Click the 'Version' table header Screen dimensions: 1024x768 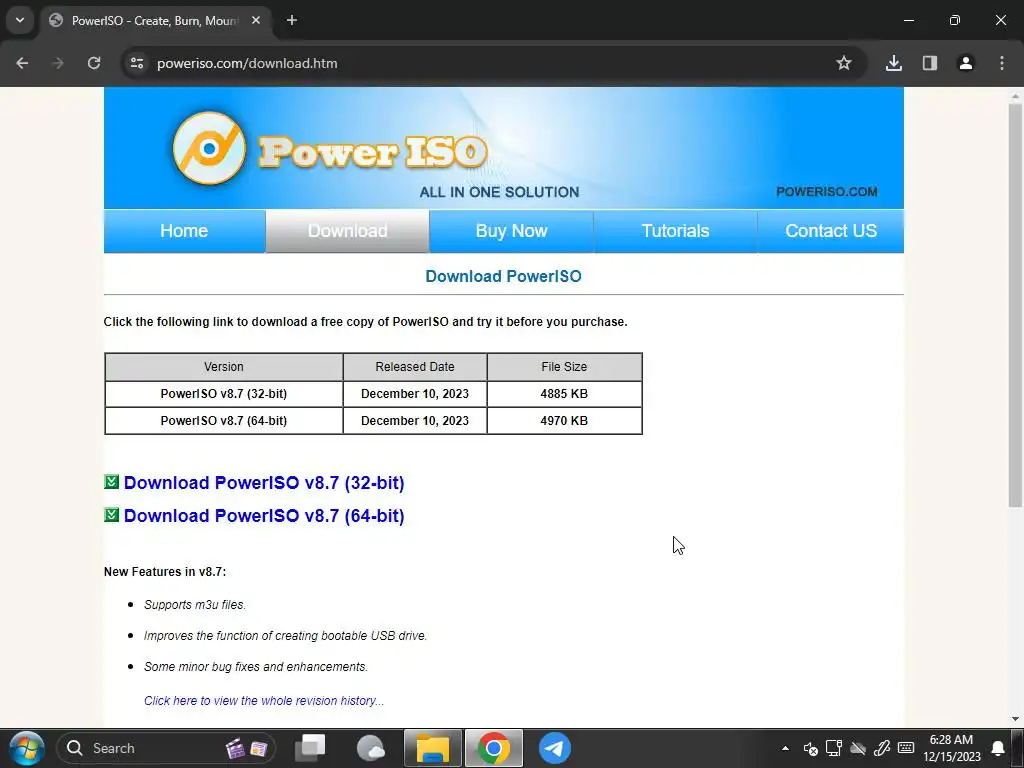[x=224, y=367]
